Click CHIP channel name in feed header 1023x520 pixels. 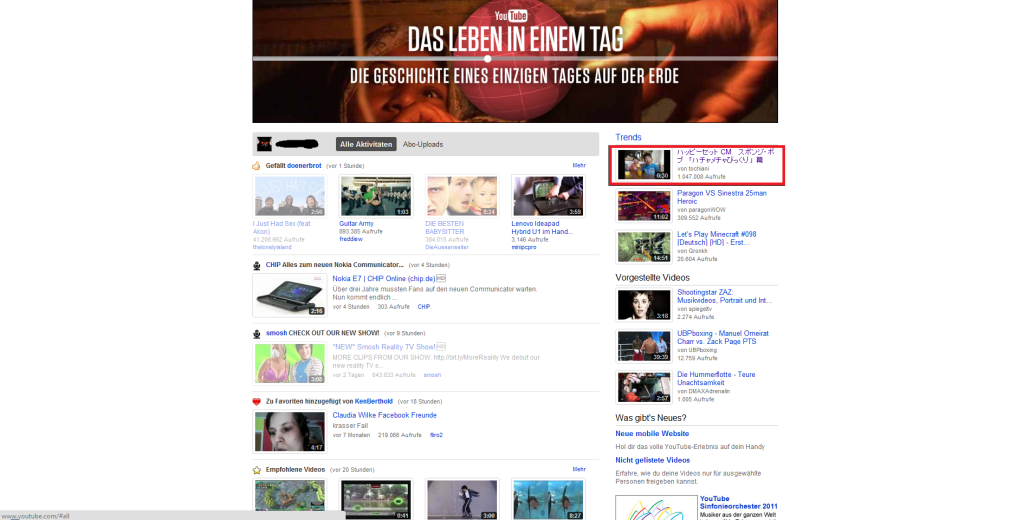point(273,266)
